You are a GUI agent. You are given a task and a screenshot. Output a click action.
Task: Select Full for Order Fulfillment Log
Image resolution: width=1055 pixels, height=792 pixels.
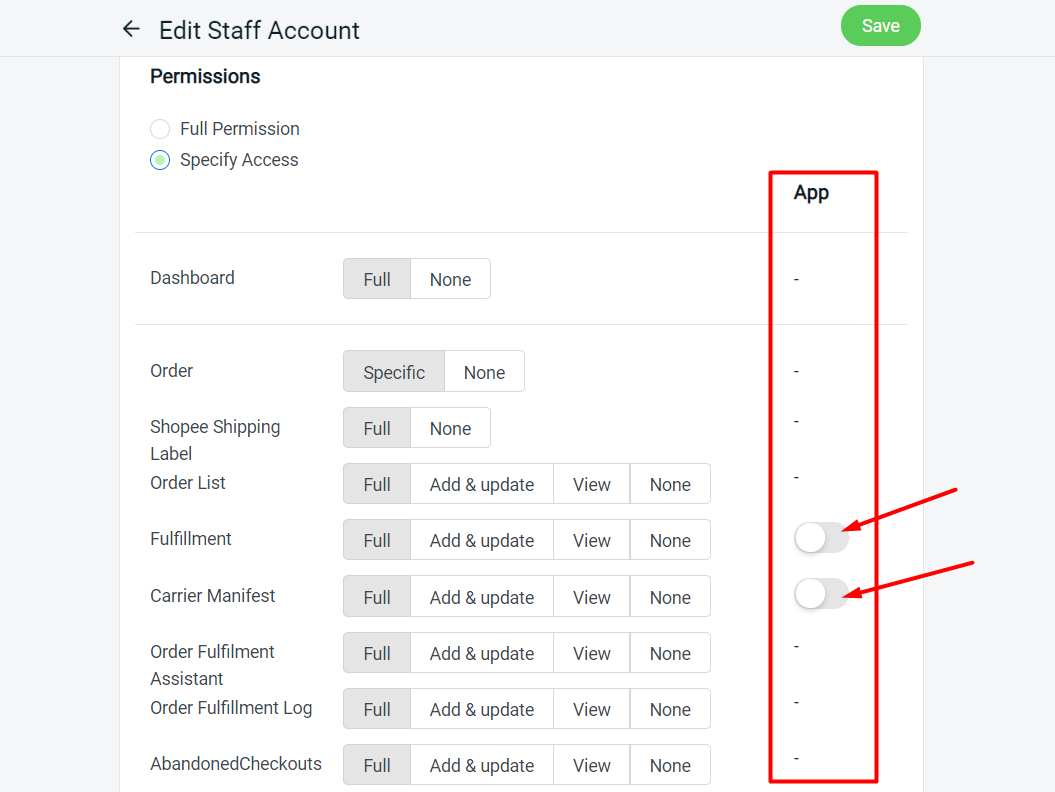click(377, 709)
